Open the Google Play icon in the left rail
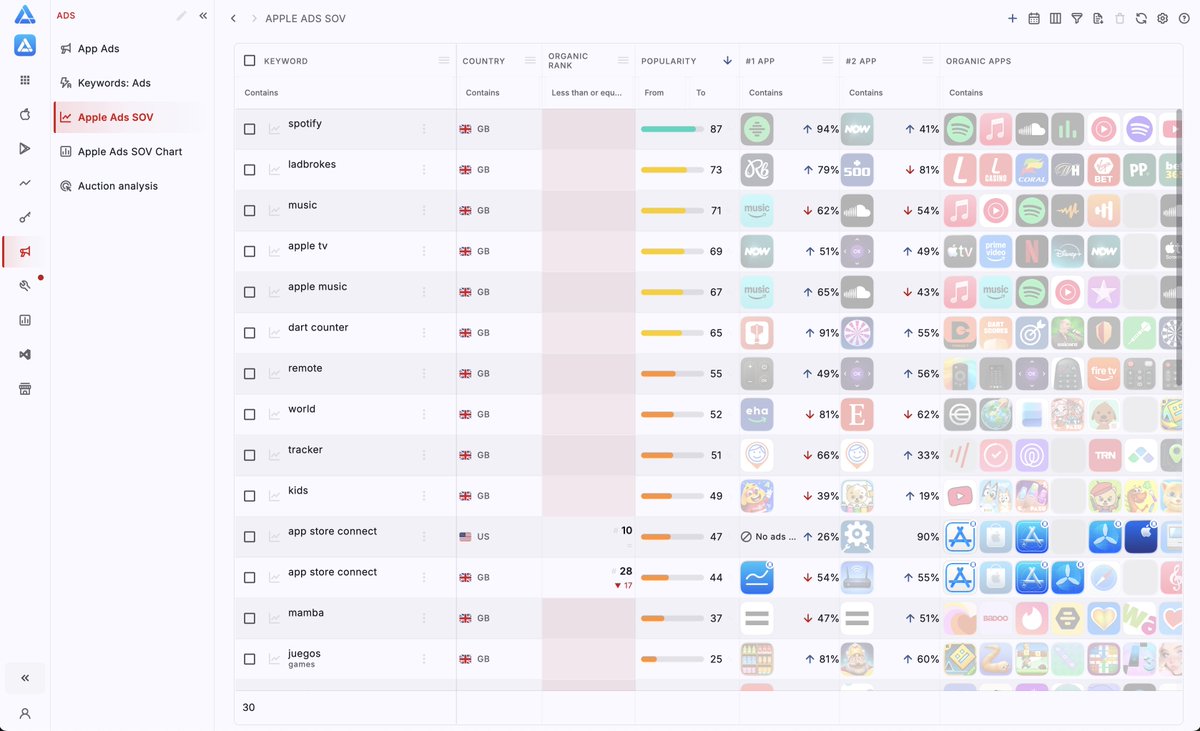This screenshot has height=731, width=1200. (25, 148)
